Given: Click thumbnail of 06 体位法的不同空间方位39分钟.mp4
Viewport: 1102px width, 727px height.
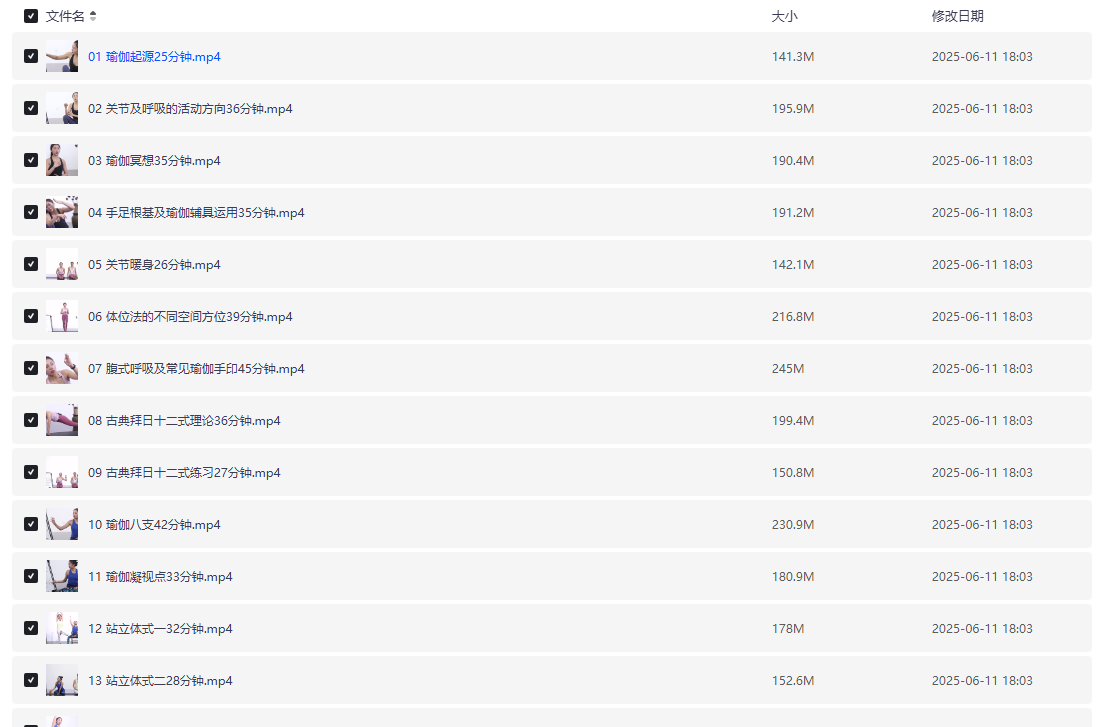Looking at the screenshot, I should 62,316.
